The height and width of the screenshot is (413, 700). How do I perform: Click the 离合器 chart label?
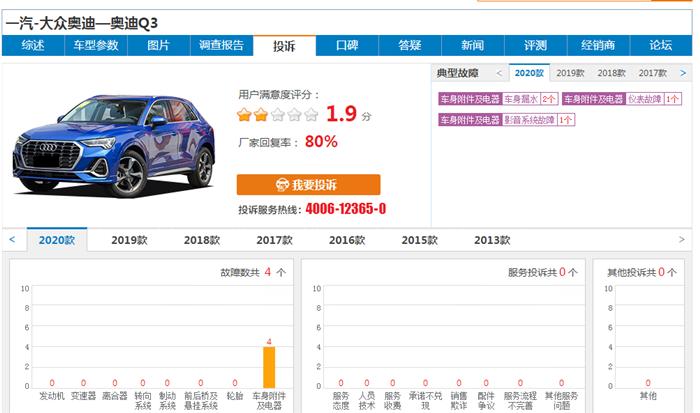click(114, 396)
